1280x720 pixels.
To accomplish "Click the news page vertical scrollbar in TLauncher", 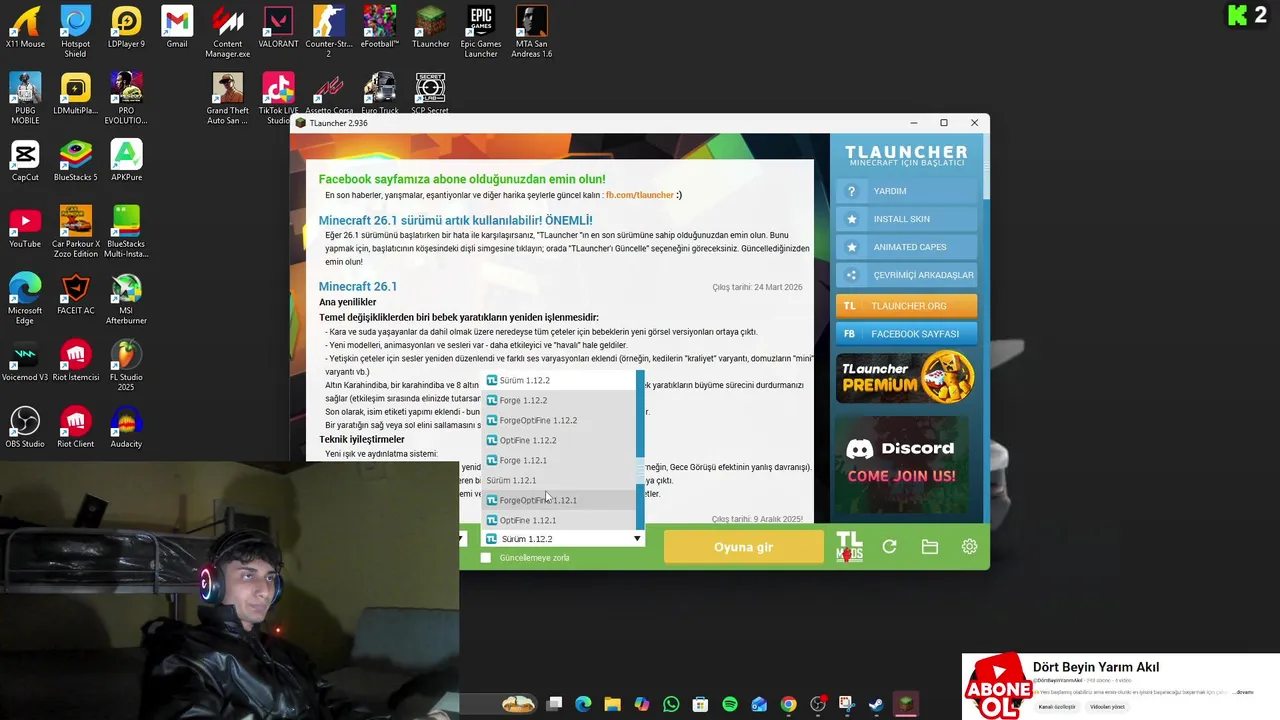I will point(986,166).
